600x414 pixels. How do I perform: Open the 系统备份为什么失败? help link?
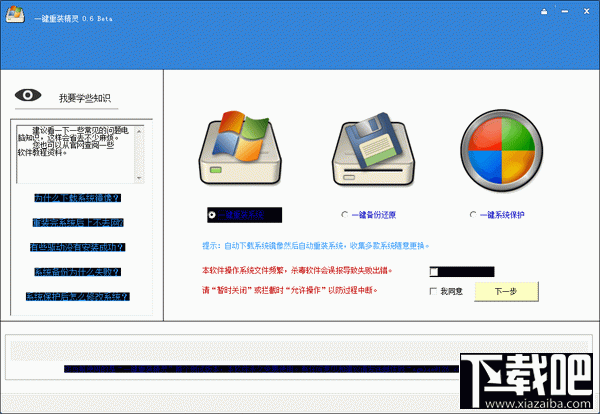click(78, 272)
